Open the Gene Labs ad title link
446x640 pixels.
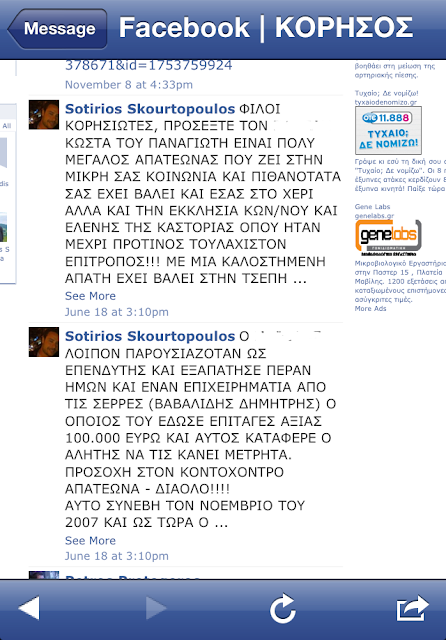coord(372,207)
